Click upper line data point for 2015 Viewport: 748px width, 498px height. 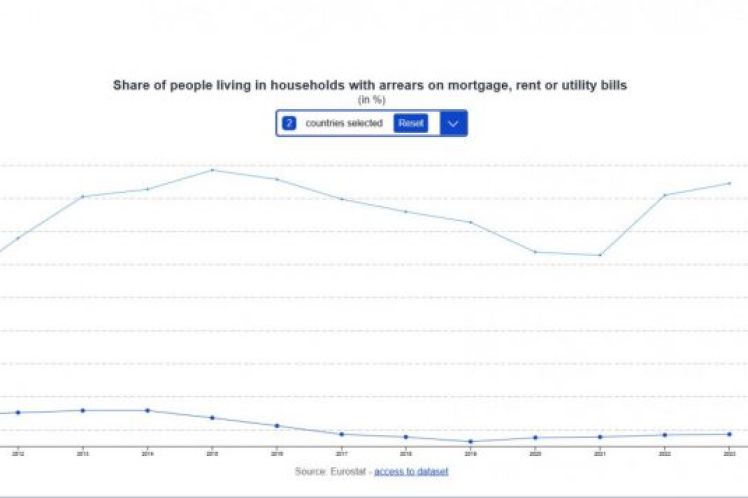pyautogui.click(x=212, y=170)
